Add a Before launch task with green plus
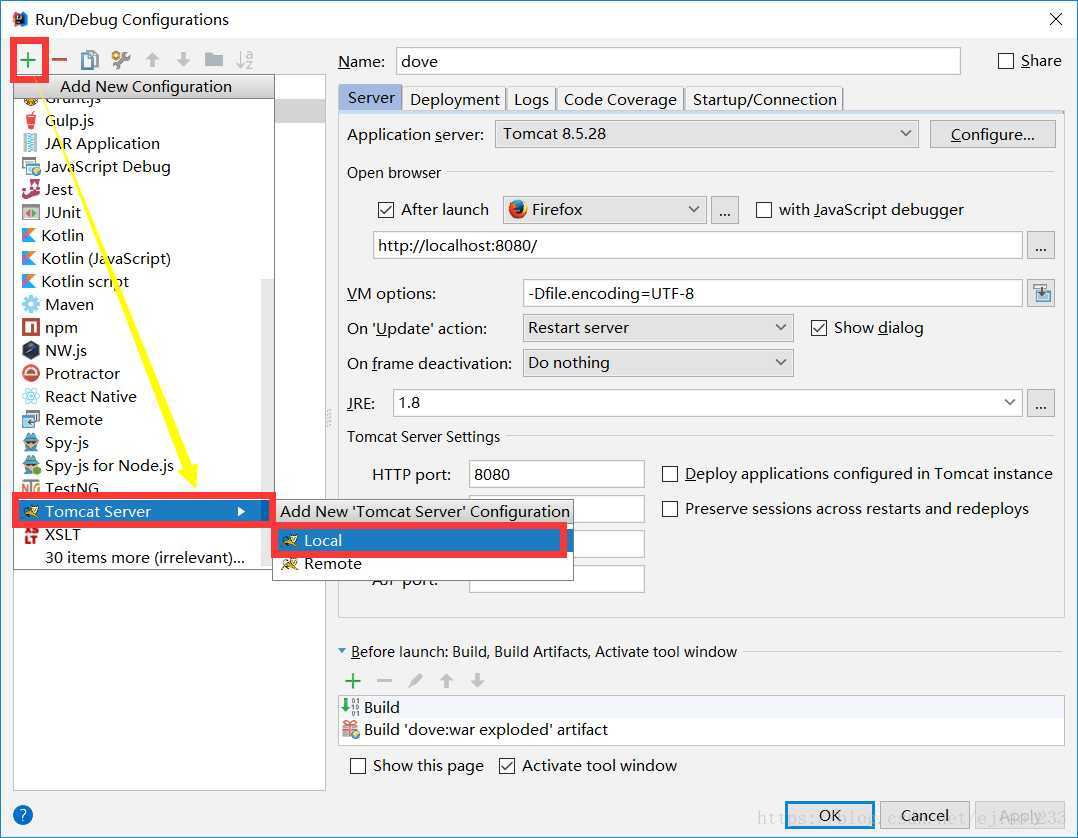 click(353, 681)
